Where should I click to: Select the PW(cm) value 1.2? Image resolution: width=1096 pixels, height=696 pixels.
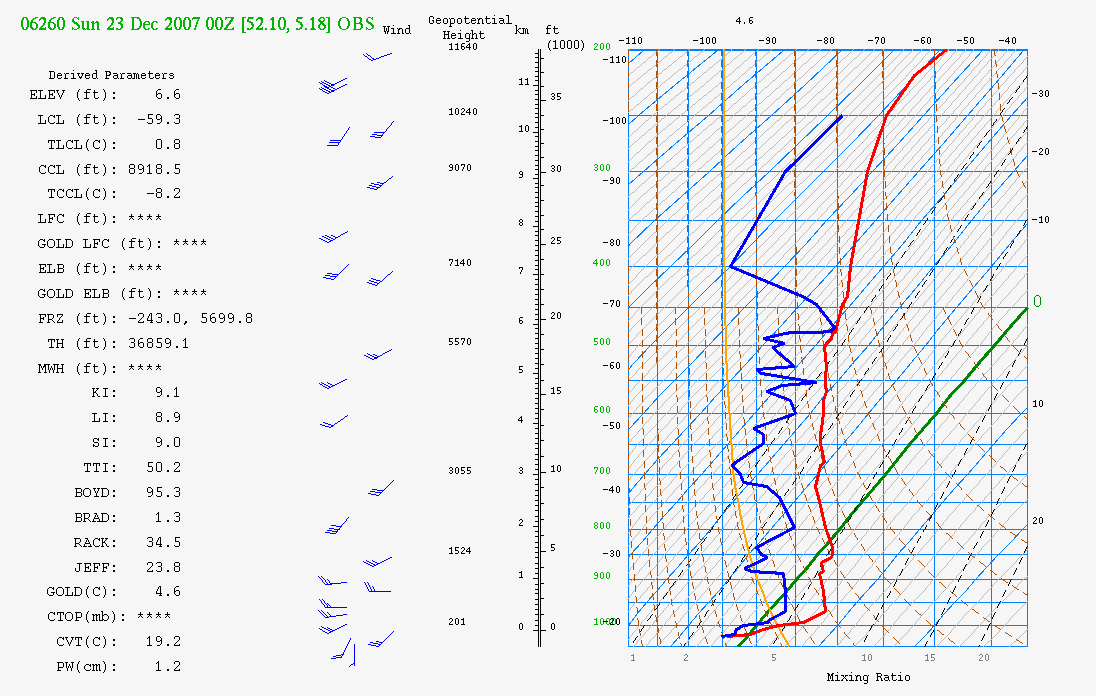(x=168, y=667)
